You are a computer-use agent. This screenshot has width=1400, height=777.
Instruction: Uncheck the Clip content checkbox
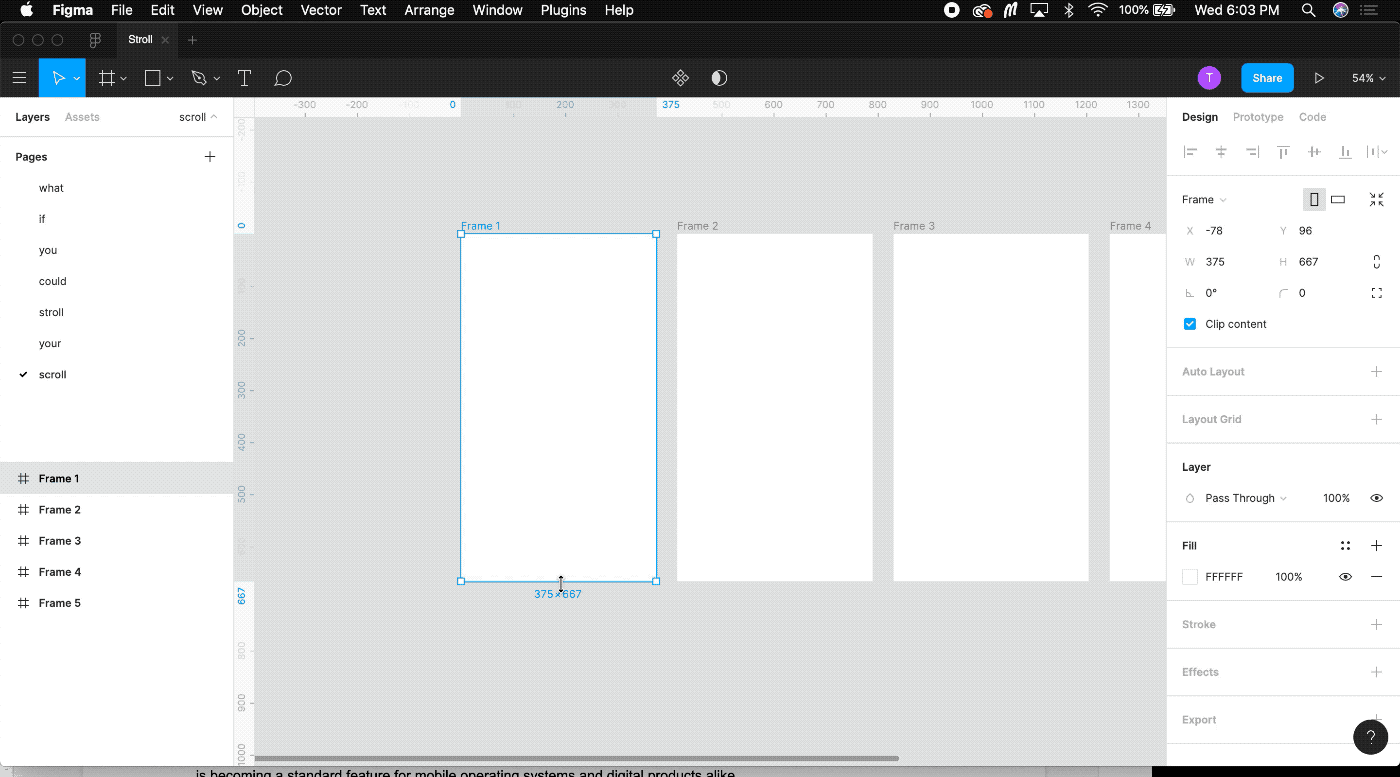tap(1190, 324)
